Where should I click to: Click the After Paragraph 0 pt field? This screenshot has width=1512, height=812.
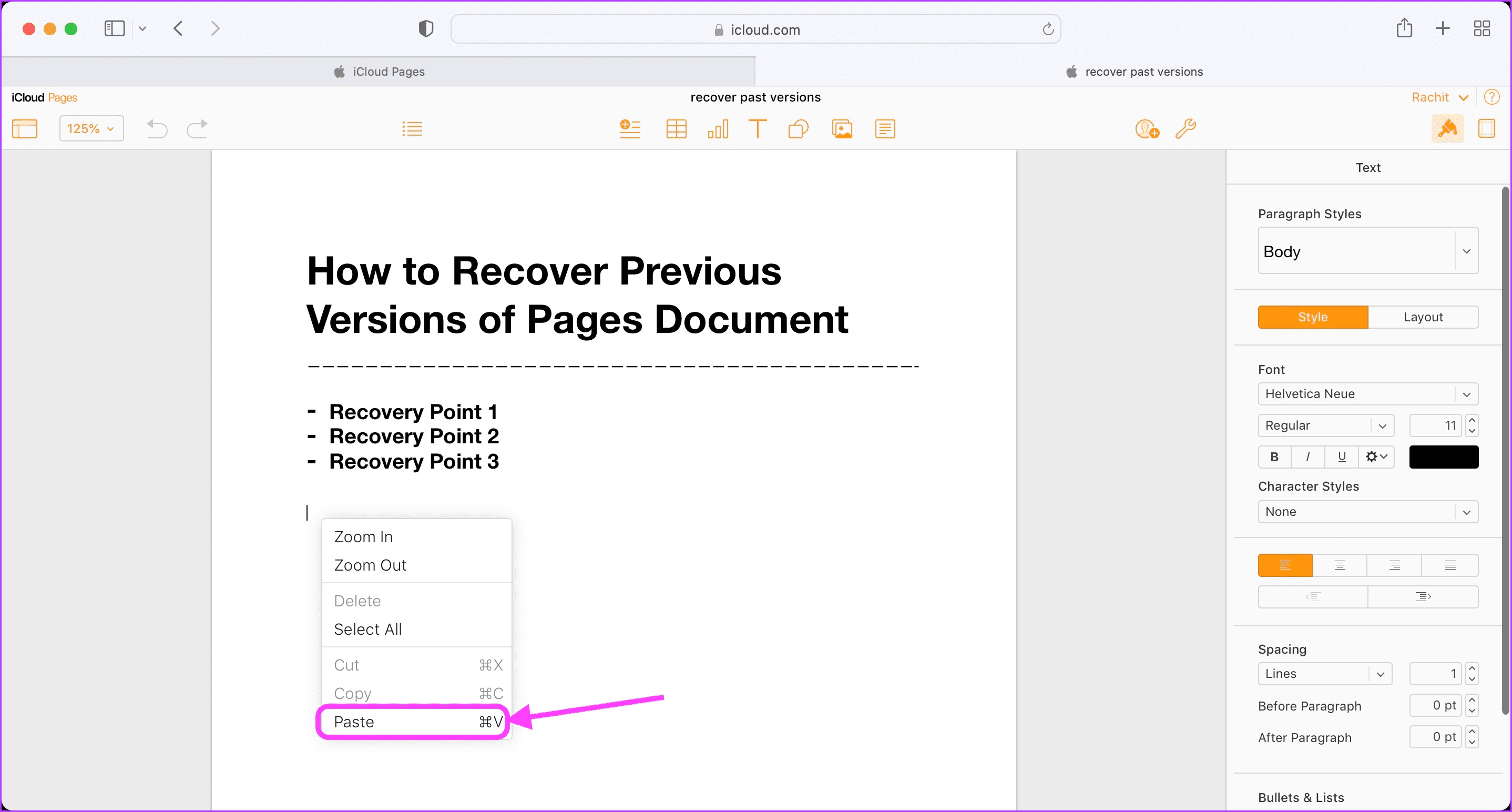[x=1435, y=736]
